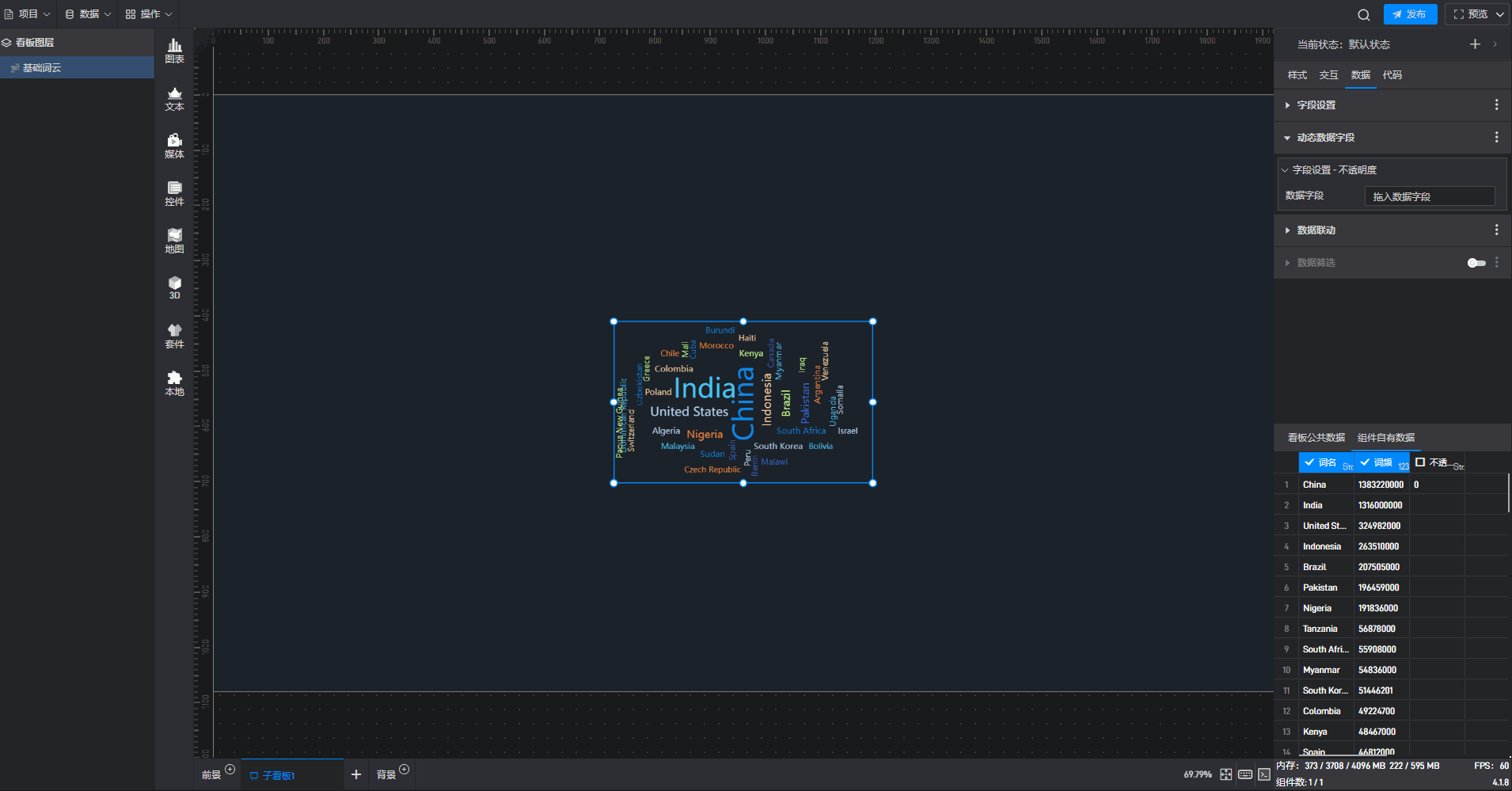The width and height of the screenshot is (1512, 791).
Task: Open the 文本 text components panel
Action: pos(174,99)
